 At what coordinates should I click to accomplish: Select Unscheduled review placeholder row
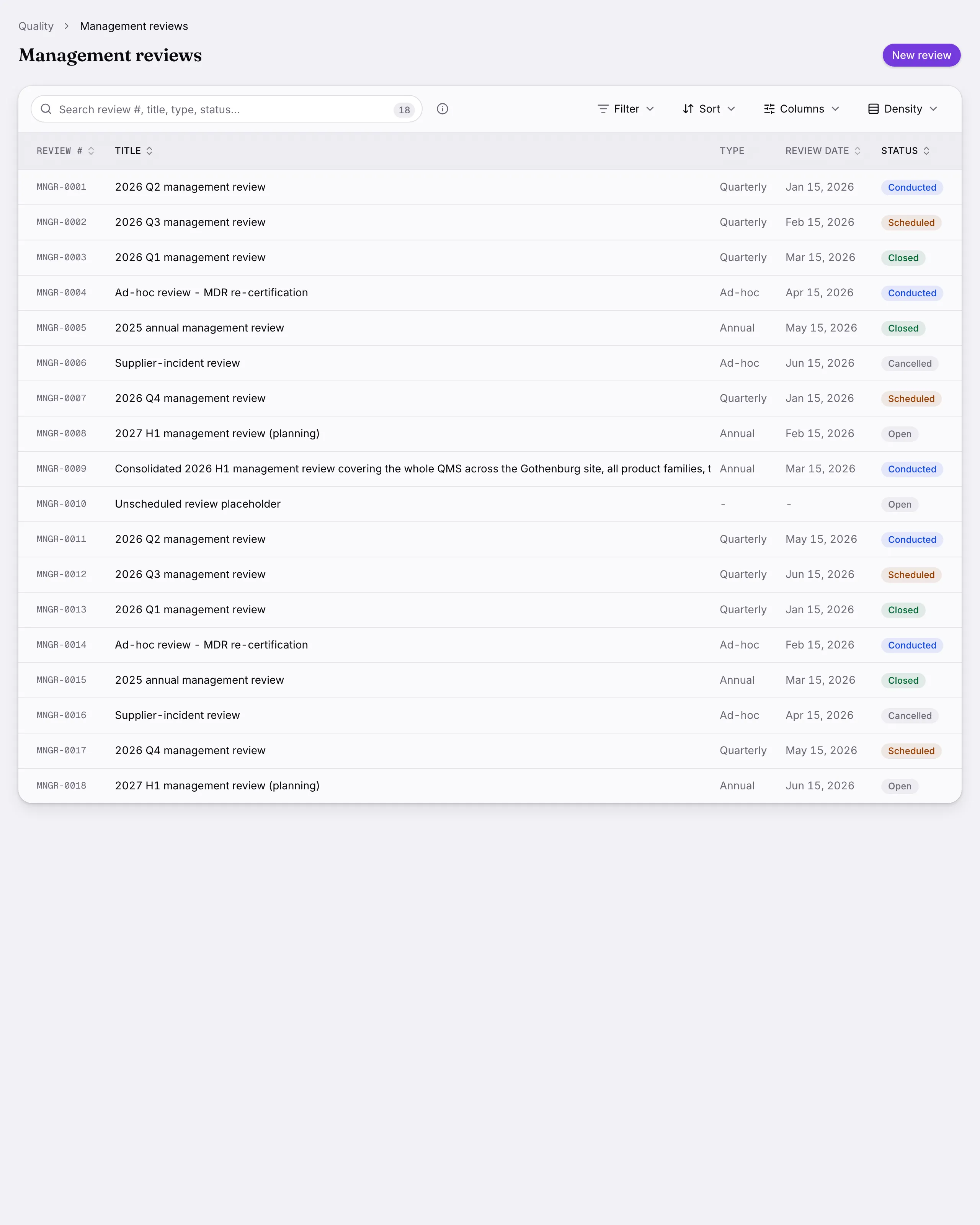pos(490,505)
